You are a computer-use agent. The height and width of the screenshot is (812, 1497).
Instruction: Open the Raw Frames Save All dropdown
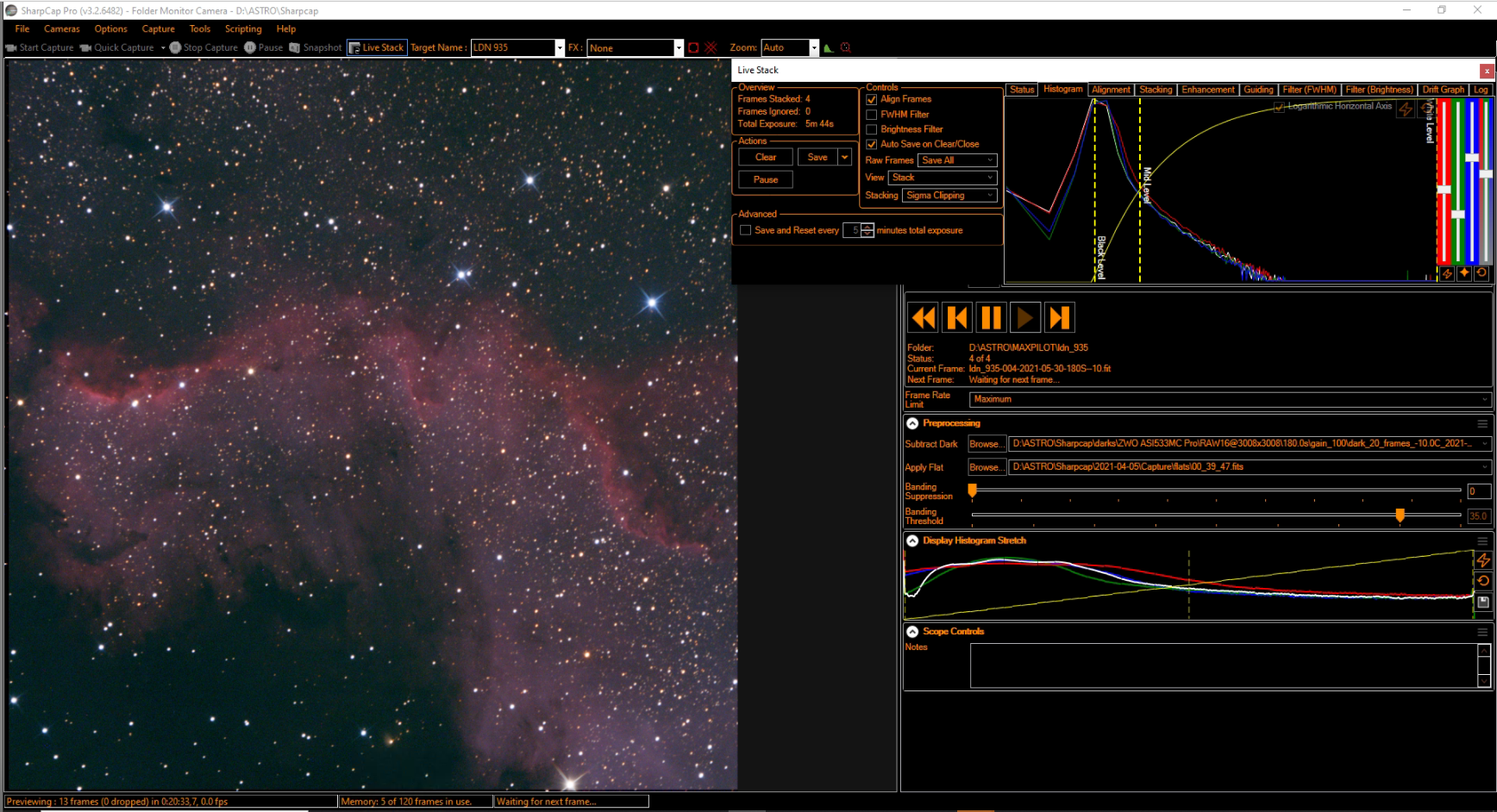pyautogui.click(x=957, y=160)
